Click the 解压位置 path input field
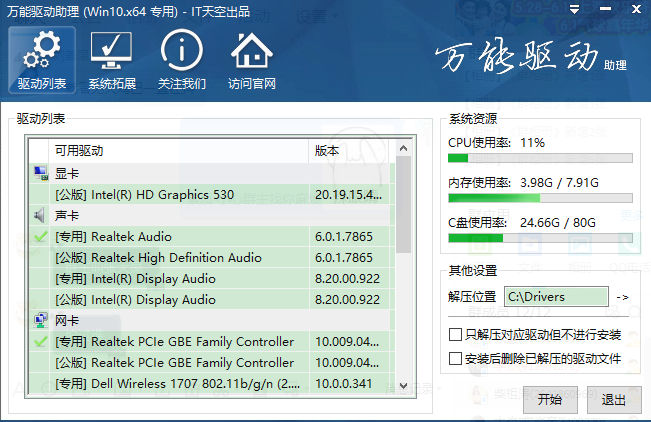 (x=555, y=297)
